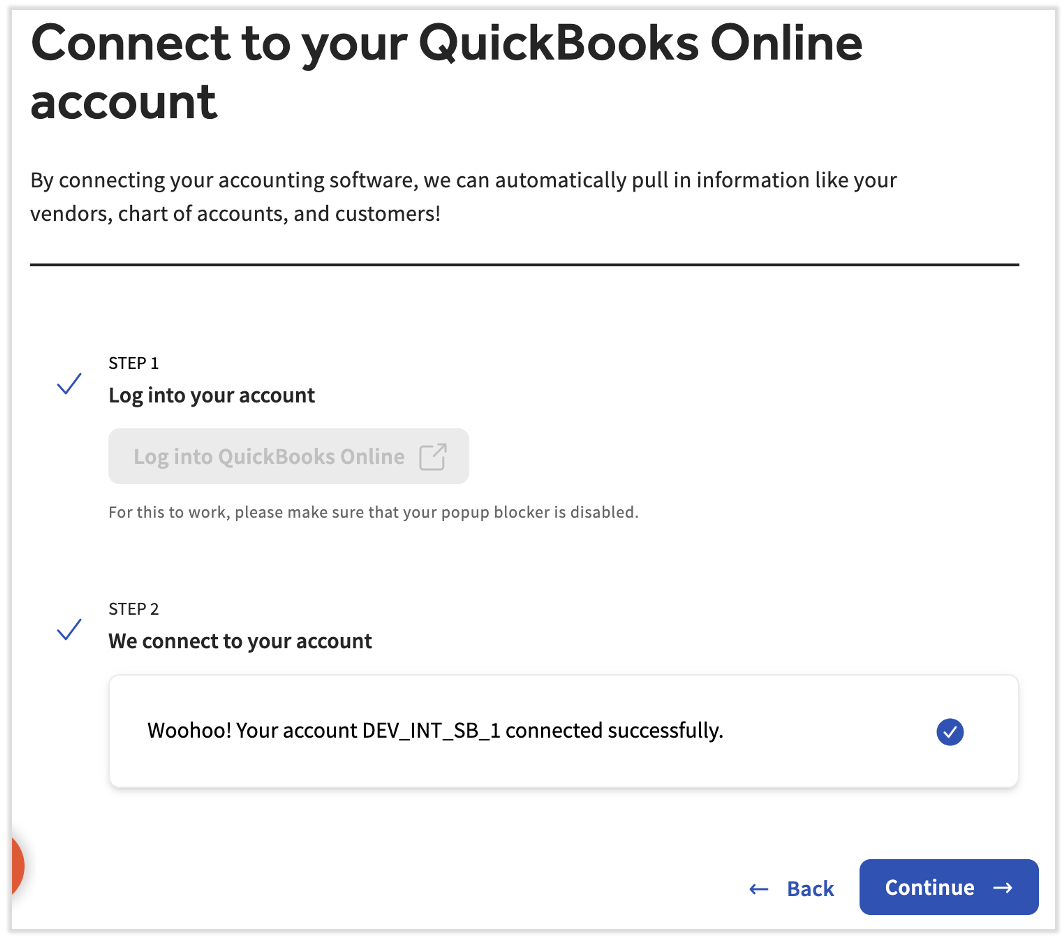Viewport: 1064px width, 940px height.
Task: Click the horizontal divider under the description
Action: click(x=524, y=265)
